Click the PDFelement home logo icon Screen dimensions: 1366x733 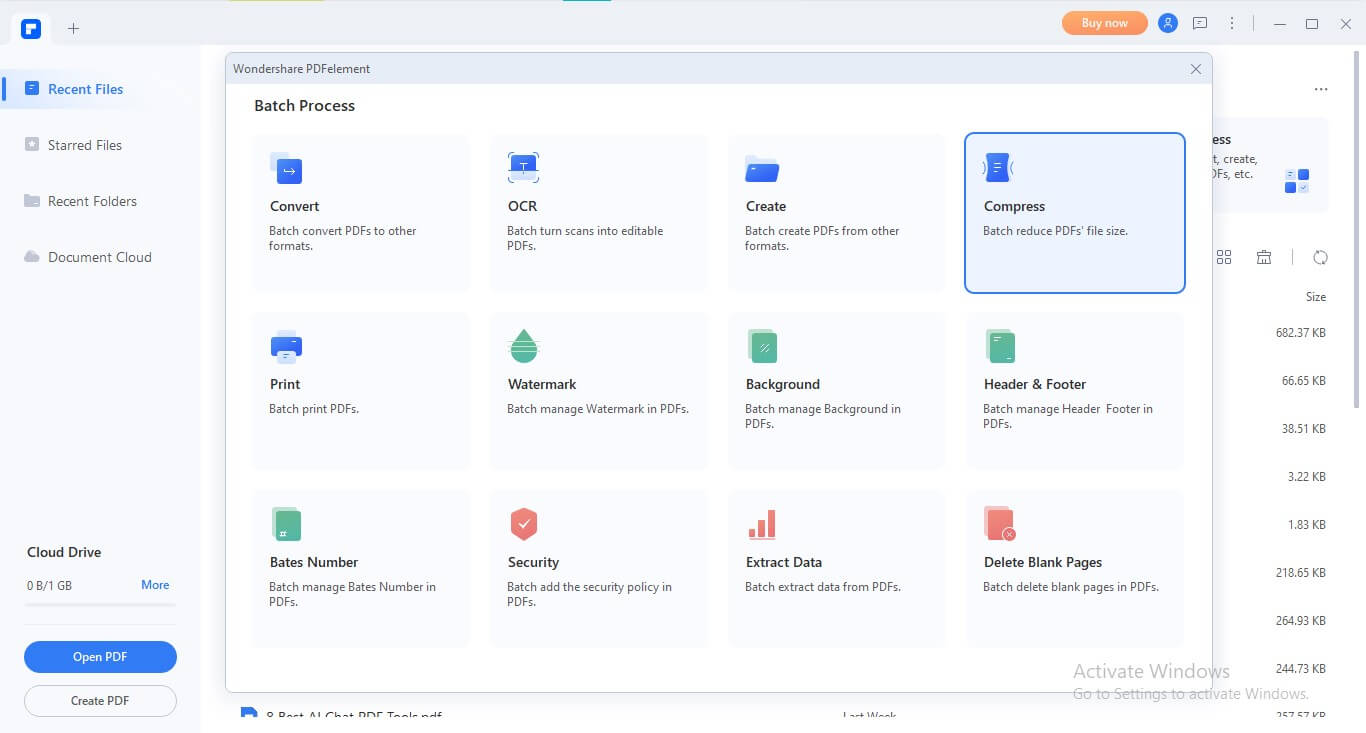coord(31,28)
